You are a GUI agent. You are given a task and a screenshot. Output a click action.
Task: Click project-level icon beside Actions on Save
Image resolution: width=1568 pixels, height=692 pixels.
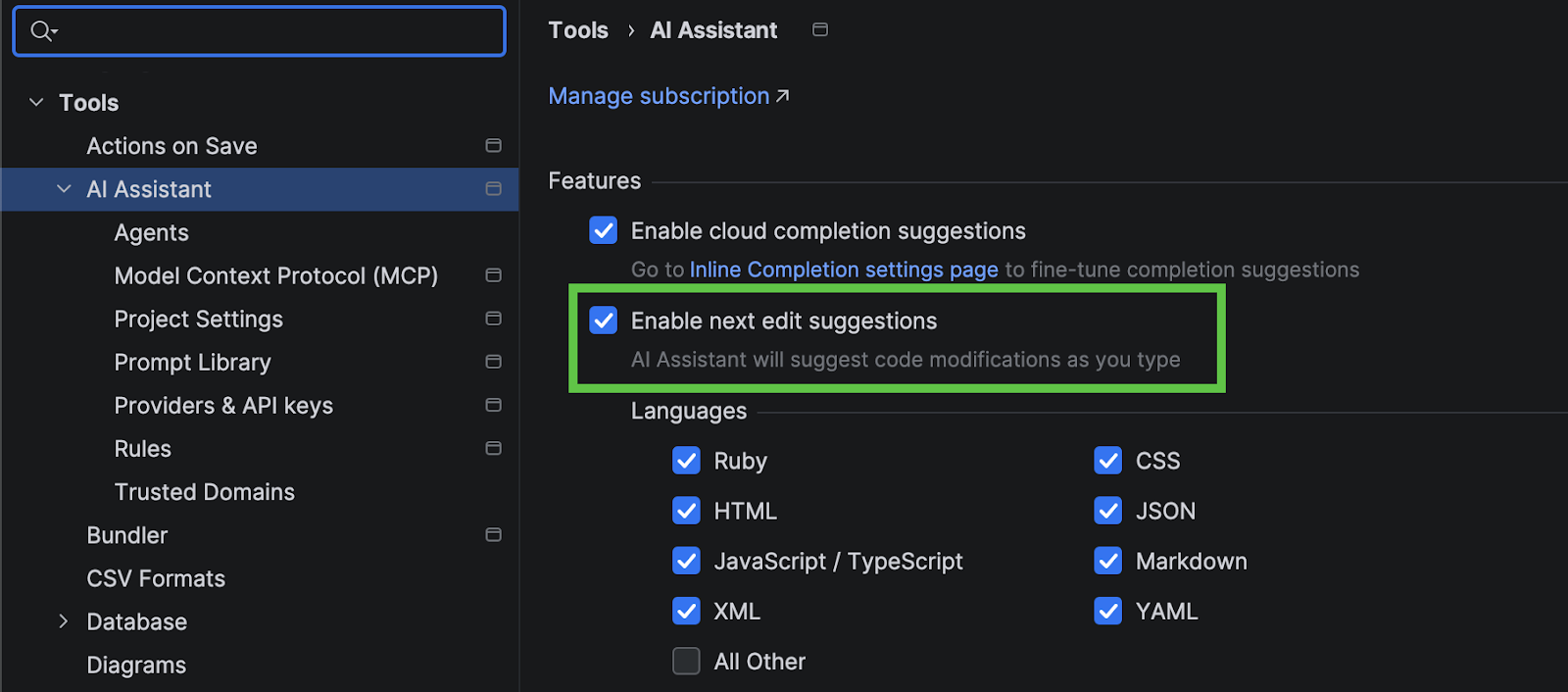[493, 146]
